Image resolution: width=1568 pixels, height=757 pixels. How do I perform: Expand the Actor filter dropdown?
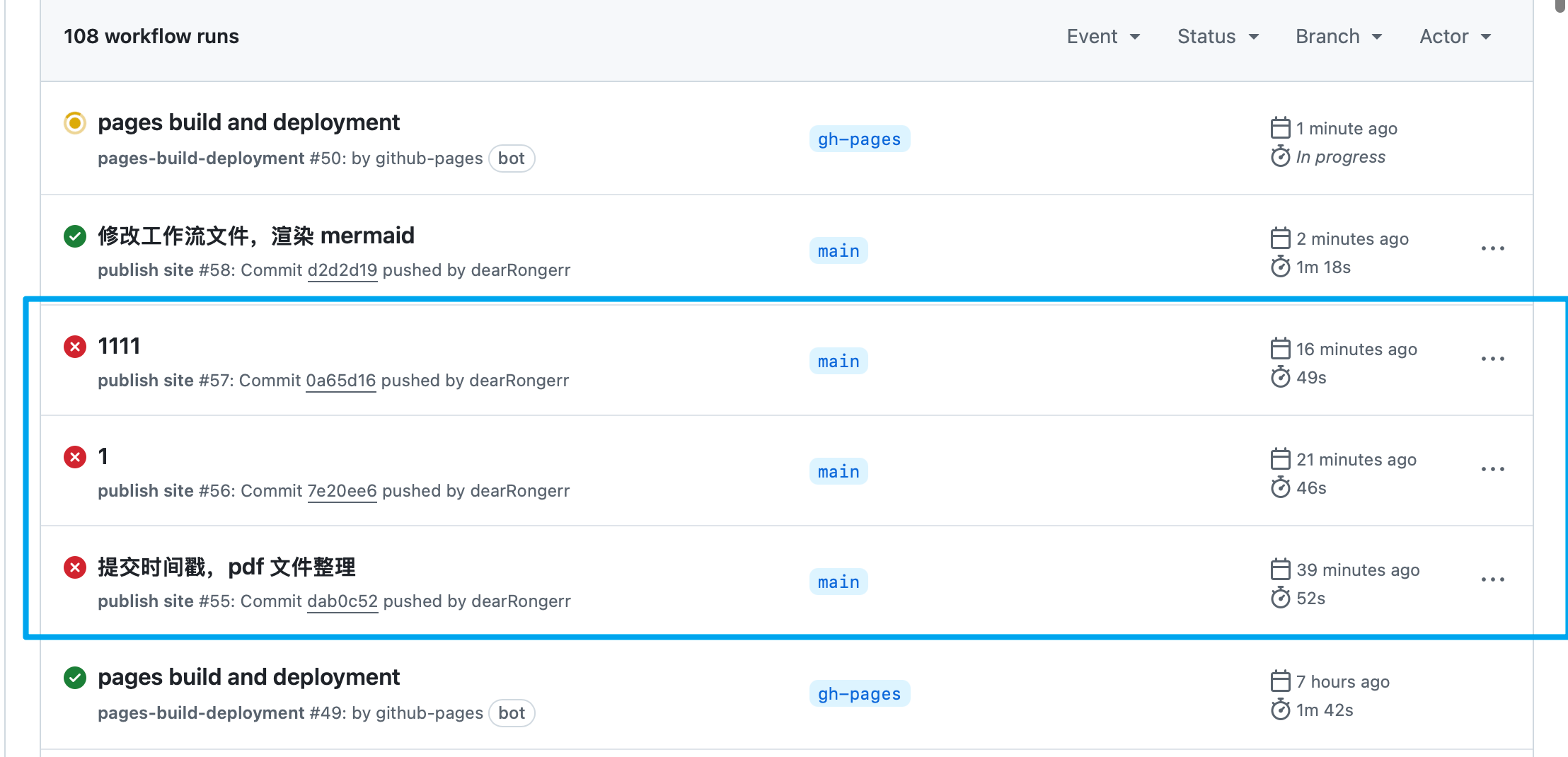click(x=1455, y=37)
